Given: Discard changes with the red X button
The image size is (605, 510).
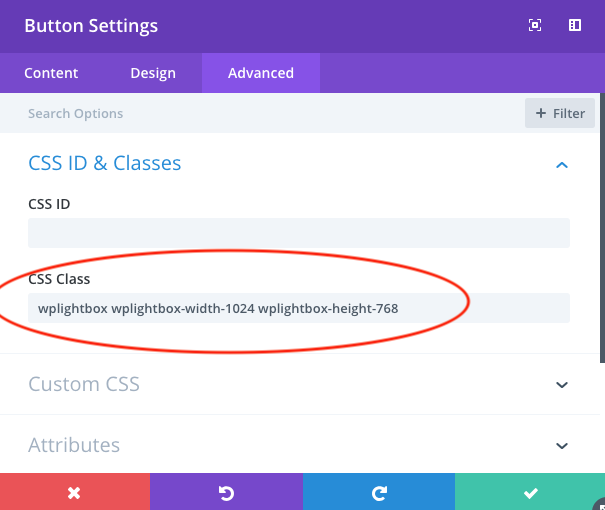Looking at the screenshot, I should [x=74, y=492].
